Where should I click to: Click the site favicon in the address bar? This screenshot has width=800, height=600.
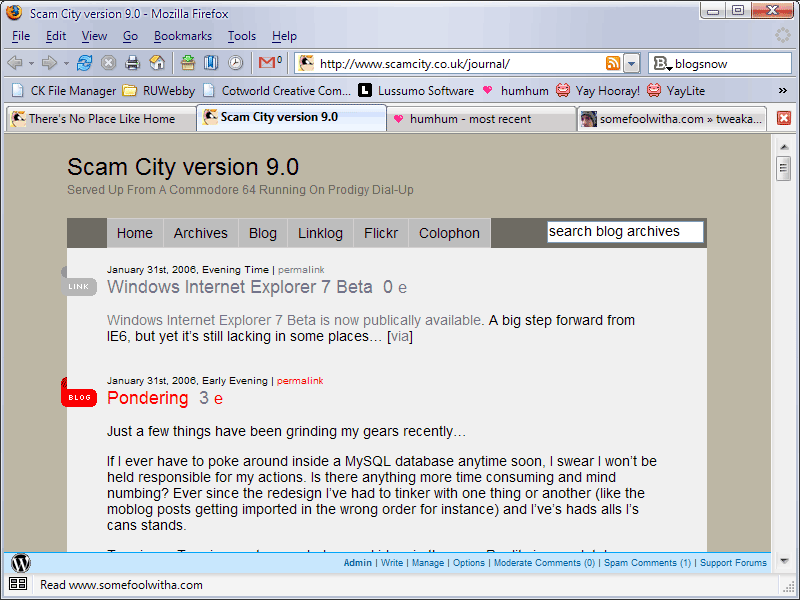pyautogui.click(x=306, y=63)
